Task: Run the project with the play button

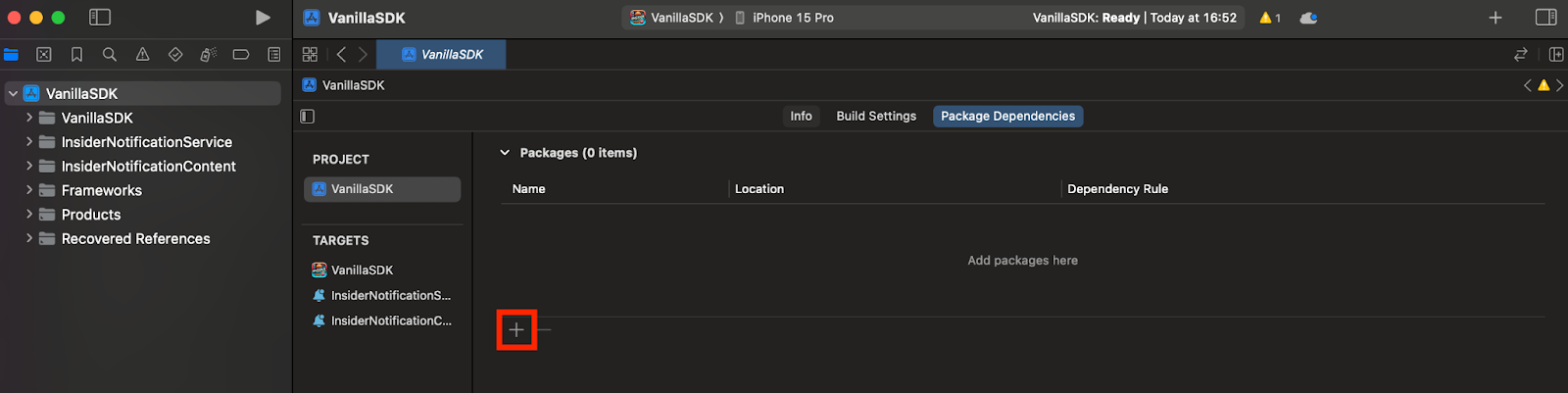Action: (x=263, y=18)
